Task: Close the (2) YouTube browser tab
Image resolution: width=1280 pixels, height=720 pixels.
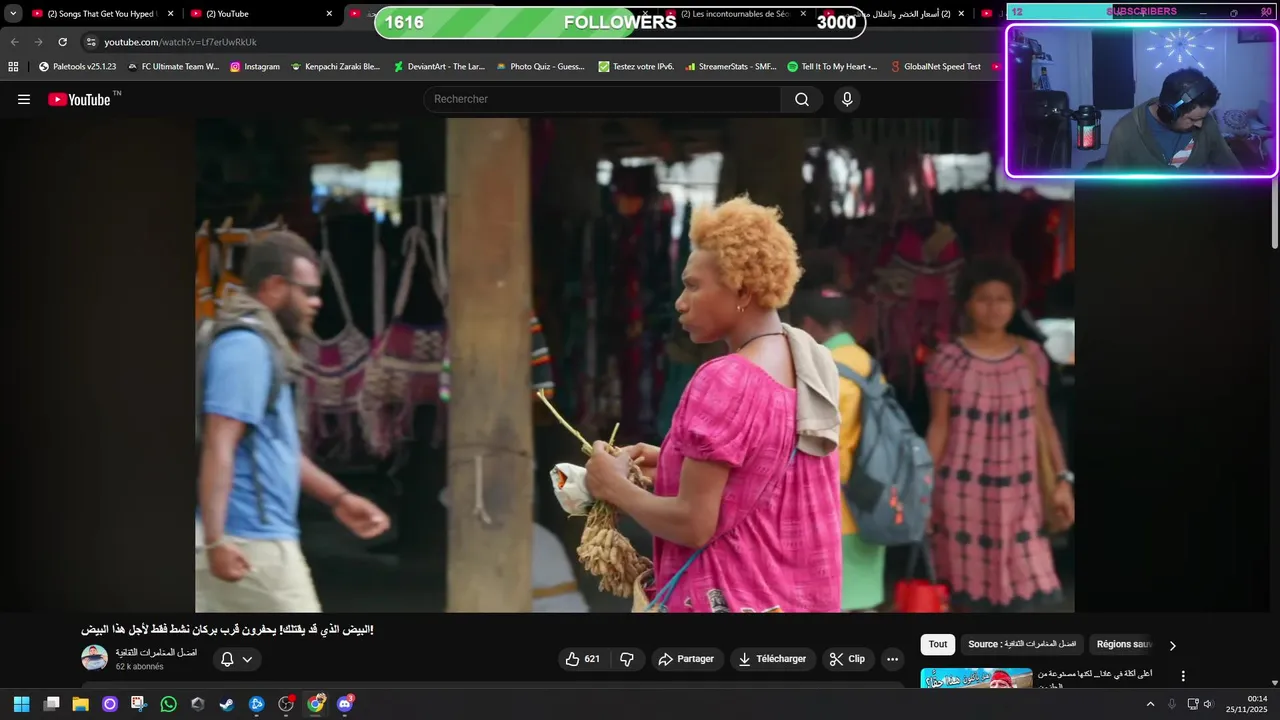Action: coord(329,14)
